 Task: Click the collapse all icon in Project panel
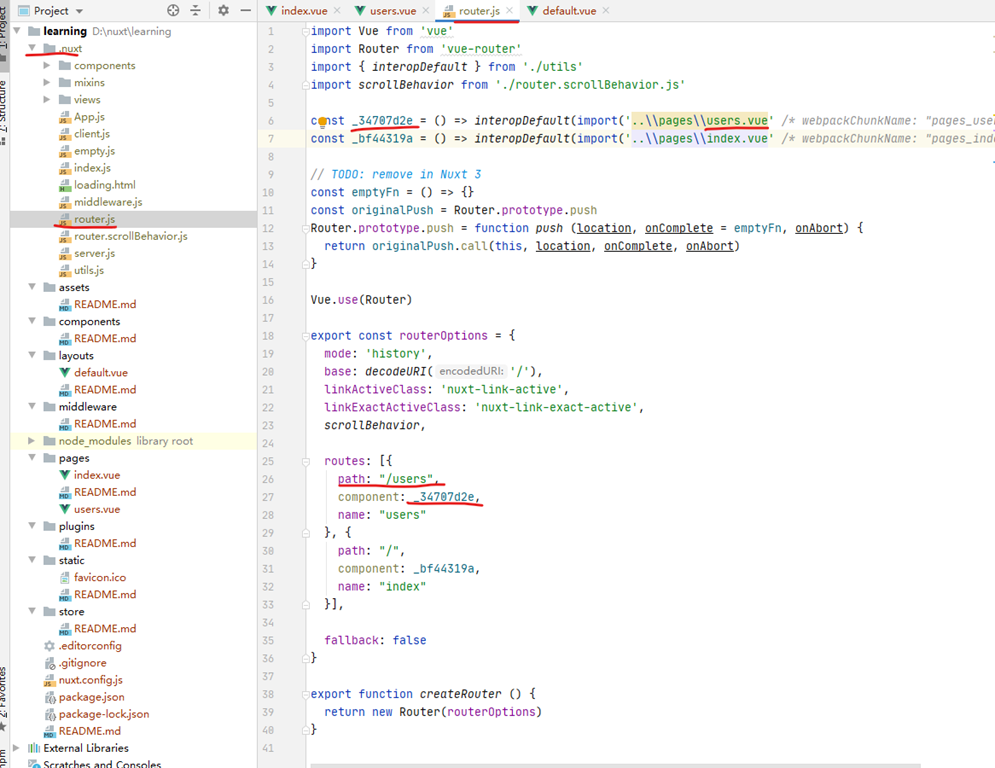[x=195, y=10]
